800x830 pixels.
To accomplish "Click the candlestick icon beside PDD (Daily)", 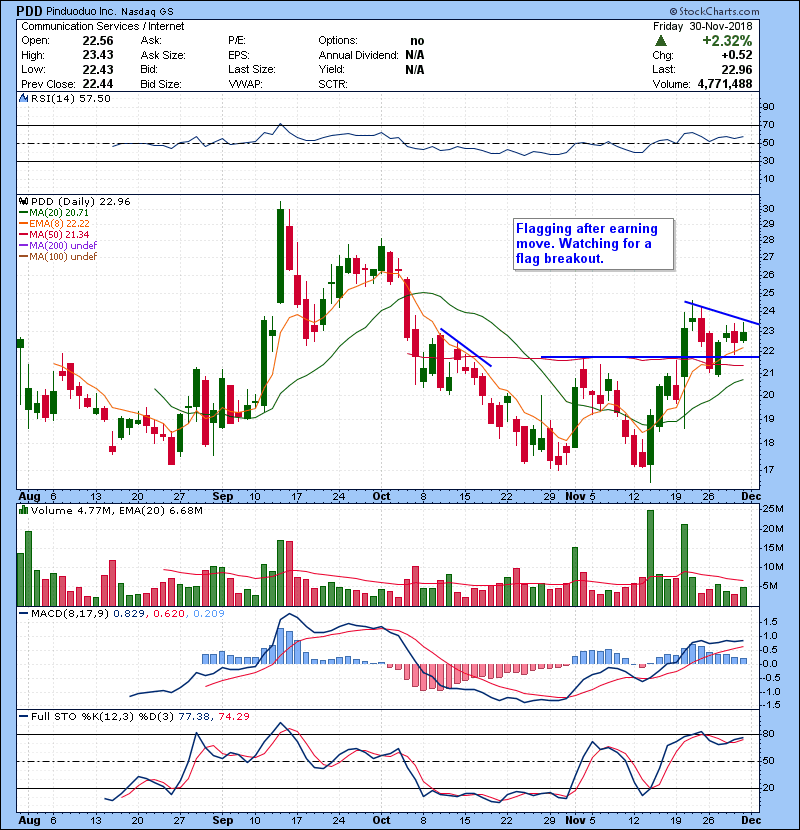I will (x=23, y=202).
